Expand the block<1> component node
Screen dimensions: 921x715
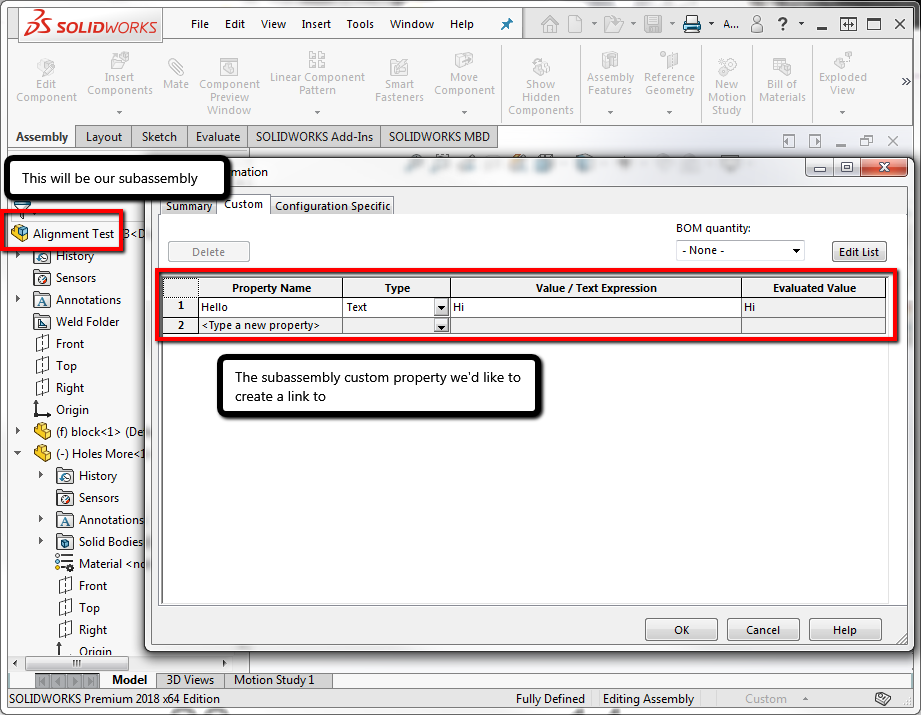(x=18, y=431)
